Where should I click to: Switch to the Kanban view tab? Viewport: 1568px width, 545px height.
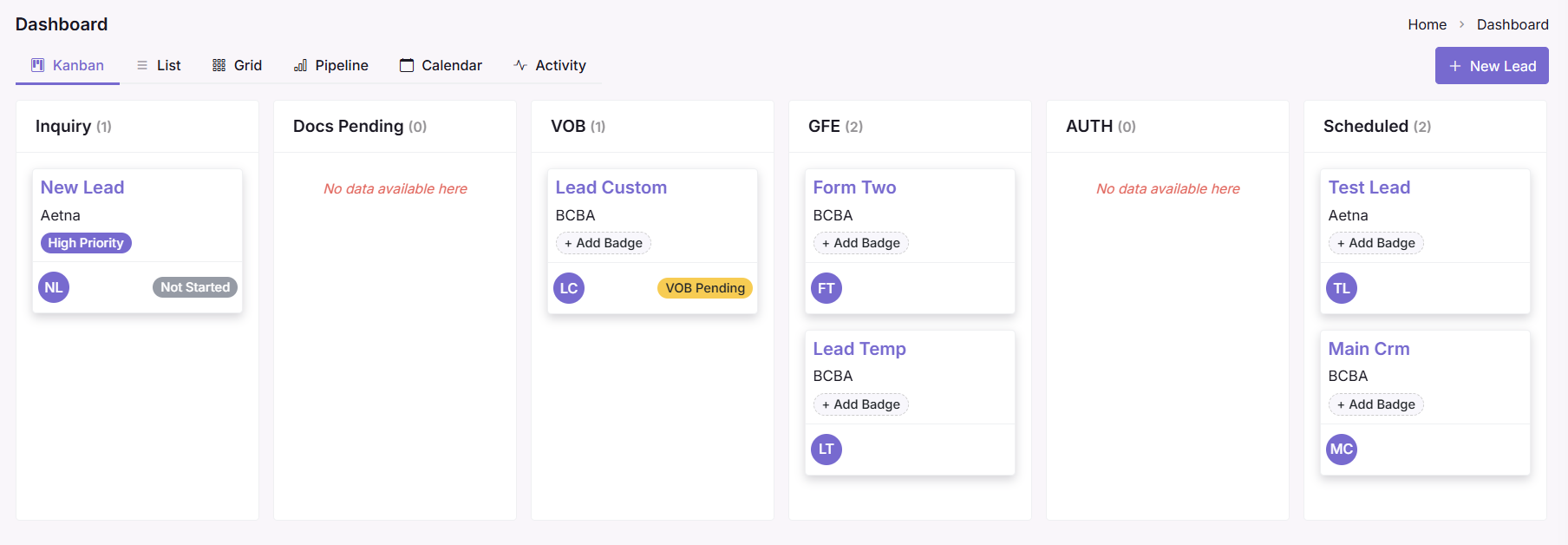[x=68, y=66]
